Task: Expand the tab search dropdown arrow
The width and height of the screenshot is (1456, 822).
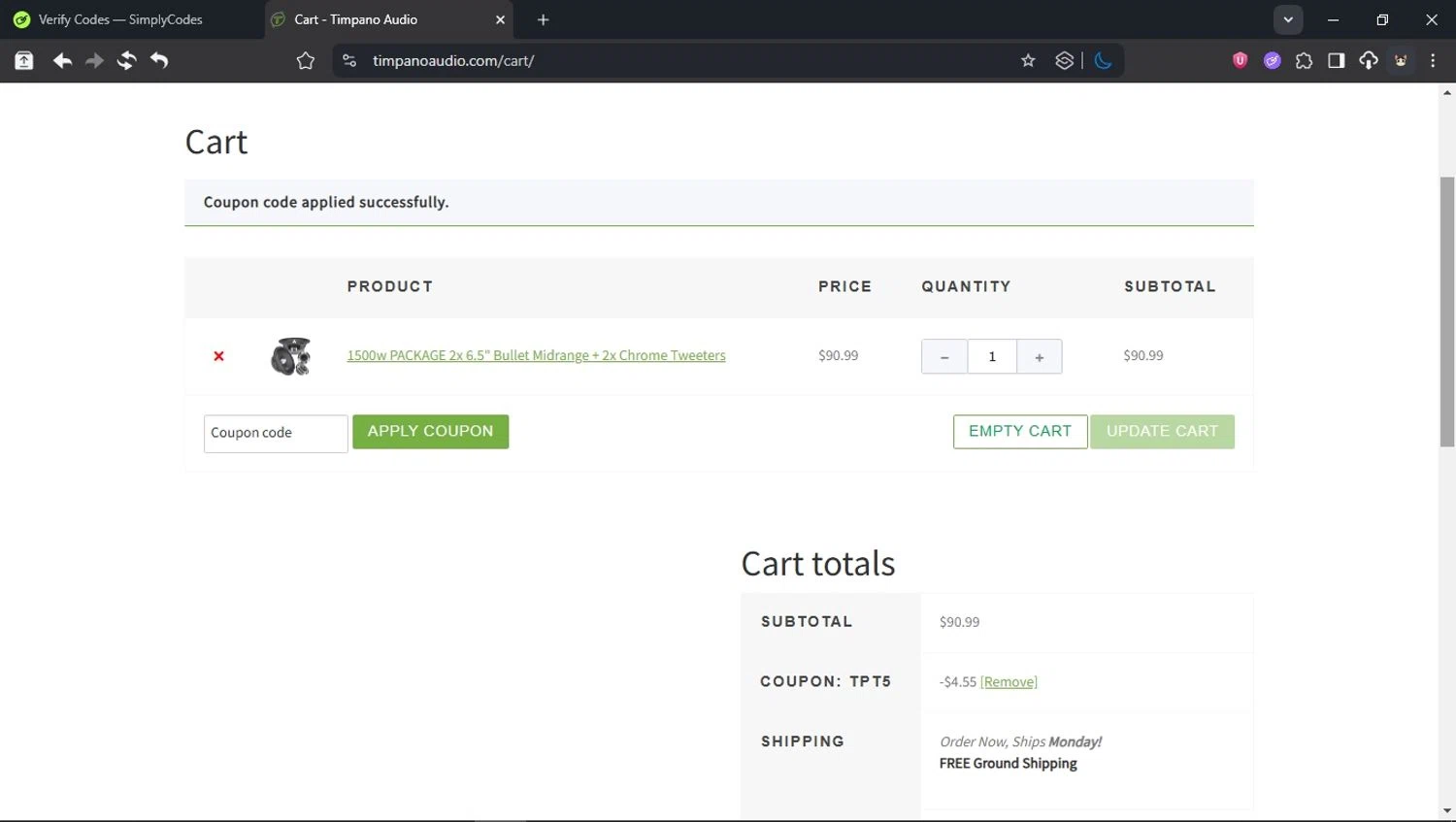Action: (x=1288, y=19)
